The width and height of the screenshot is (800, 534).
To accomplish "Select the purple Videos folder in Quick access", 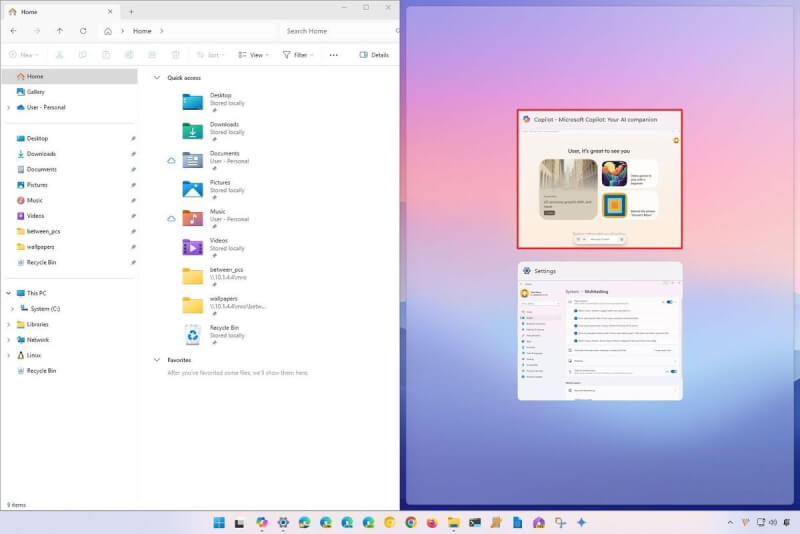I will point(192,247).
